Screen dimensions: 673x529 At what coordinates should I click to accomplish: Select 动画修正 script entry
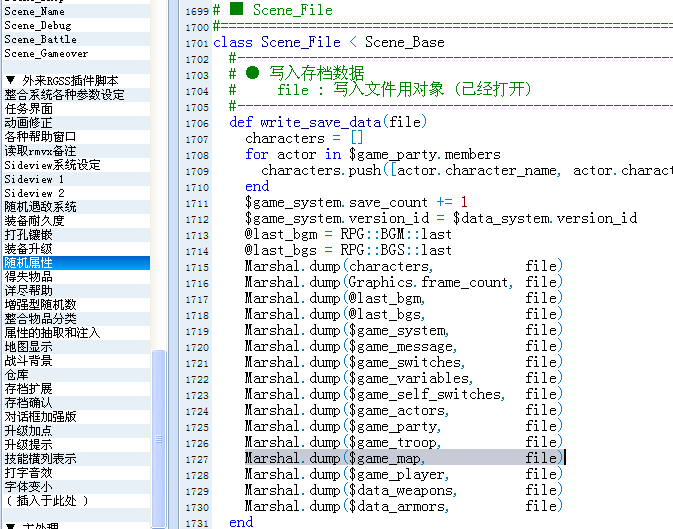tap(76, 123)
